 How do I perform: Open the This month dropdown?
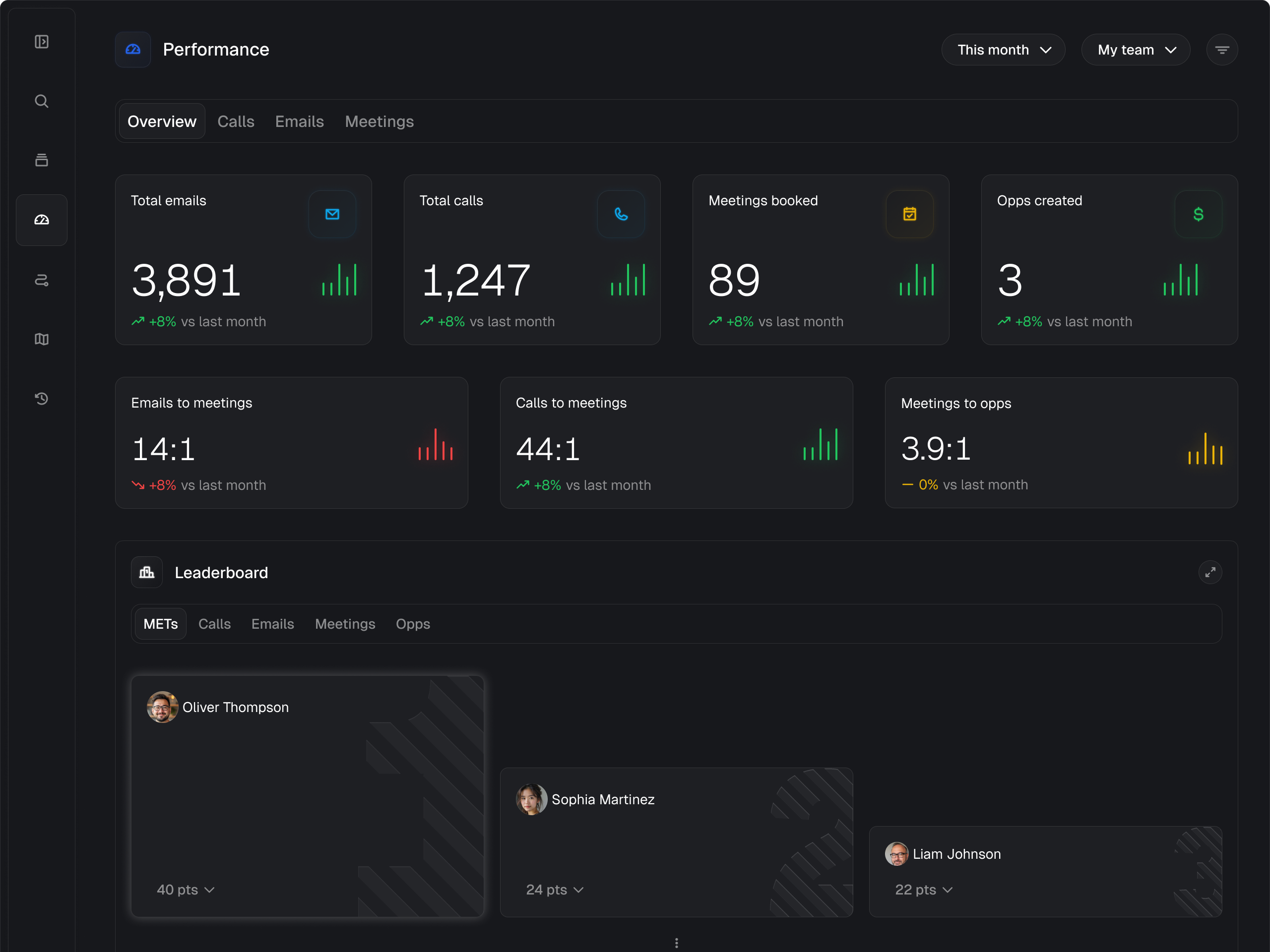pyautogui.click(x=1003, y=50)
